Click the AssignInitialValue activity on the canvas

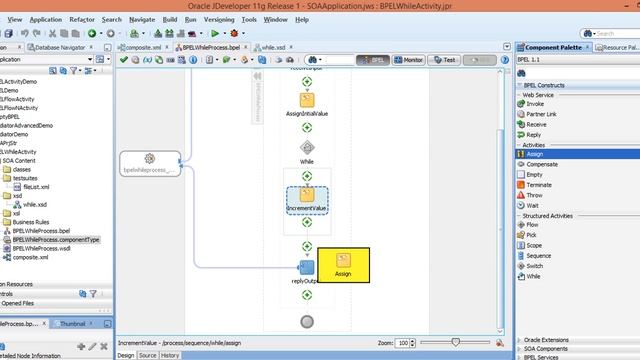(x=307, y=104)
